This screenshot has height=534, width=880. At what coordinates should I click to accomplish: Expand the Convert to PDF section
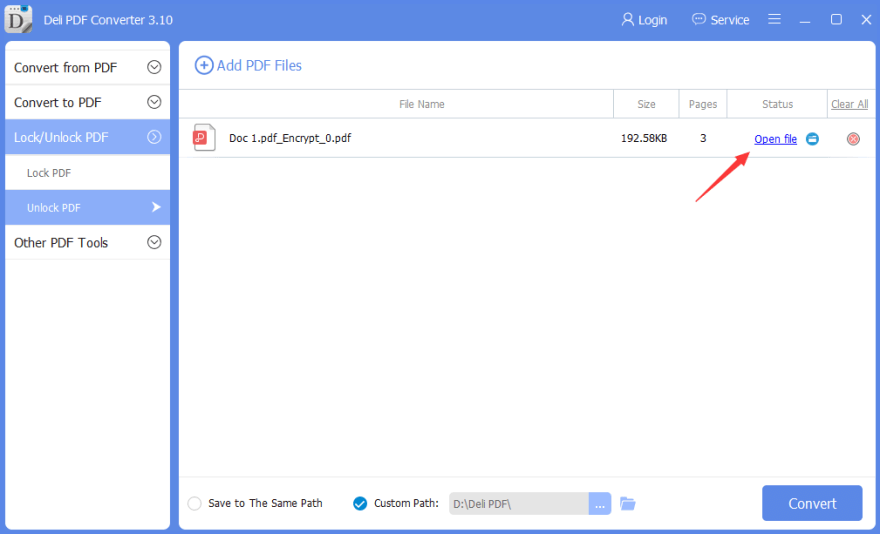[154, 102]
